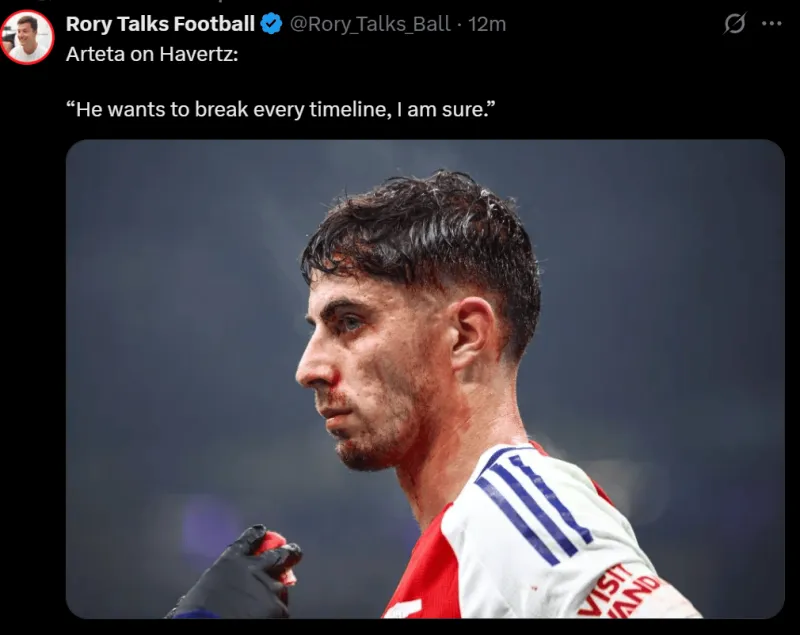Click the Rory Talks Football display name
Image resolution: width=800 pixels, height=635 pixels.
160,24
